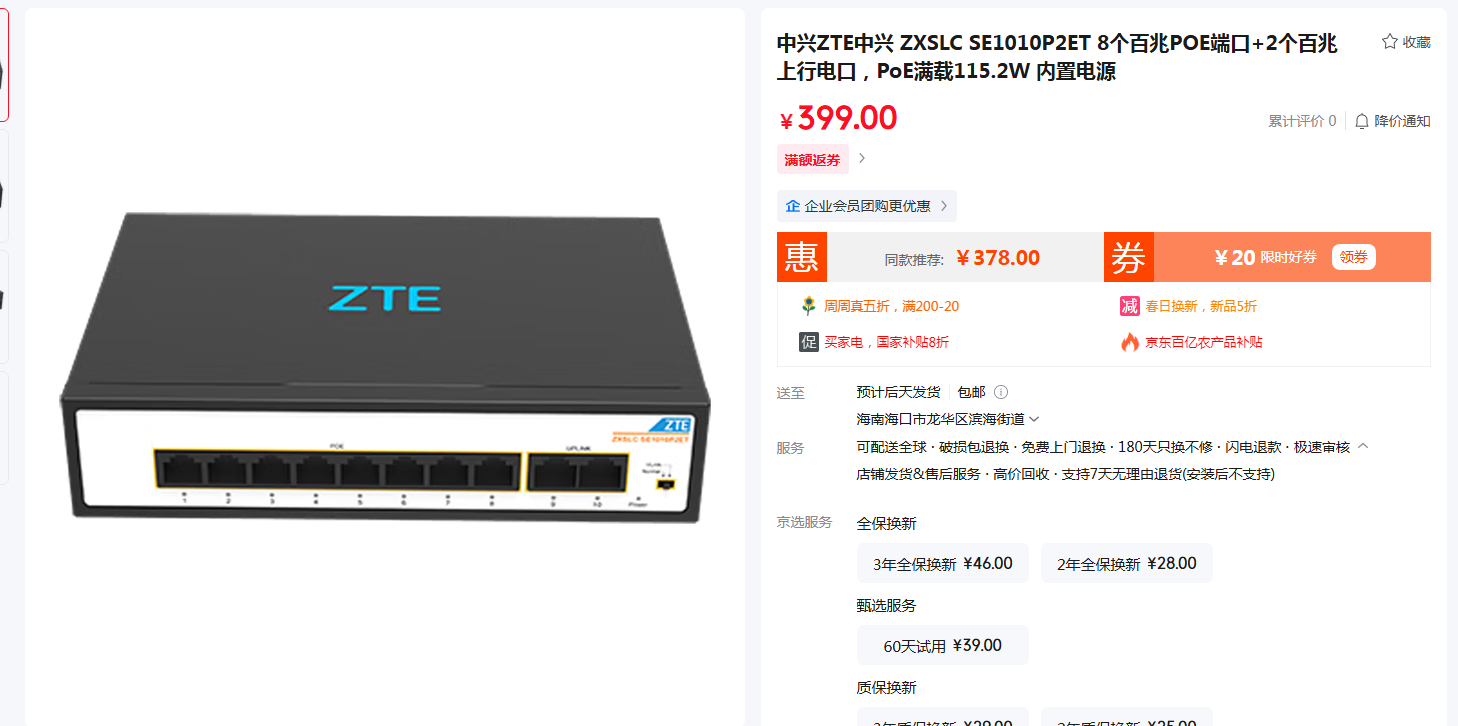
Task: Click the flame icon beside 京东百亿农产品补贴
Action: click(1130, 342)
